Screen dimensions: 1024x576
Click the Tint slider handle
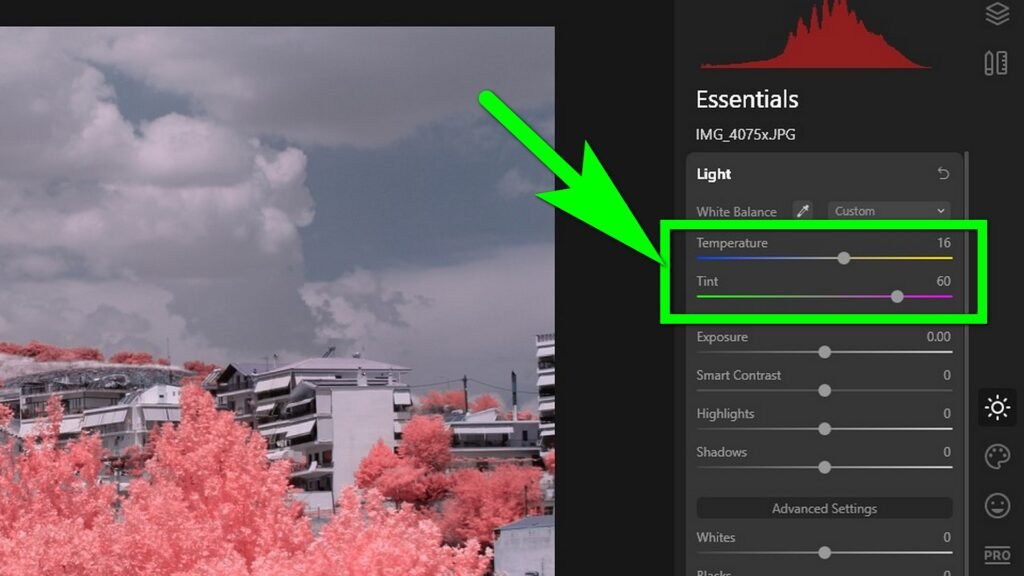pyautogui.click(x=897, y=296)
